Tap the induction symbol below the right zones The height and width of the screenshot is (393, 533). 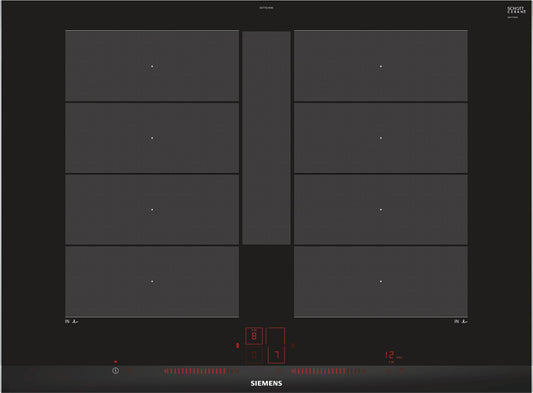461,321
